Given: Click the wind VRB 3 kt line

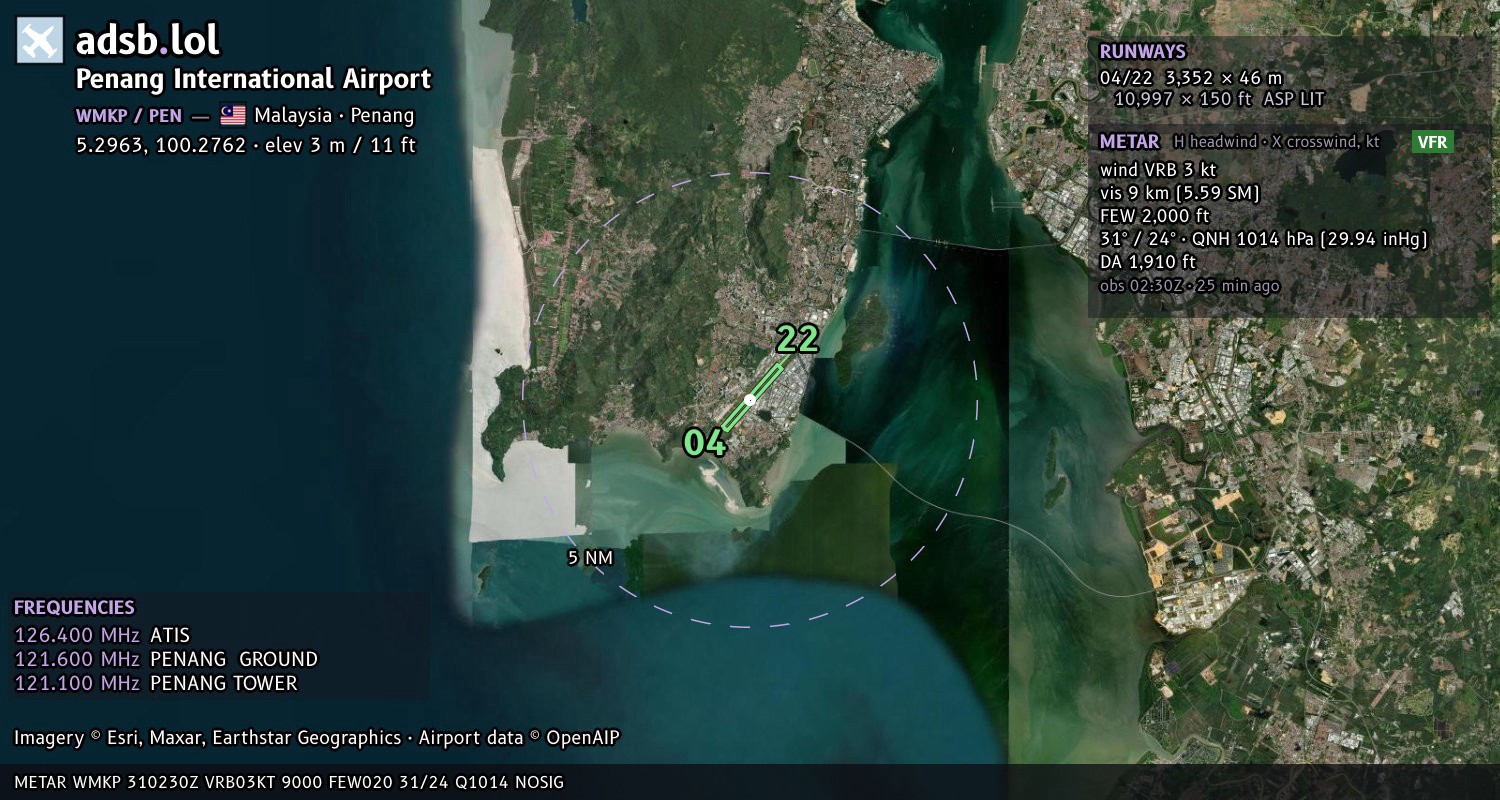Looking at the screenshot, I should click(x=1158, y=170).
